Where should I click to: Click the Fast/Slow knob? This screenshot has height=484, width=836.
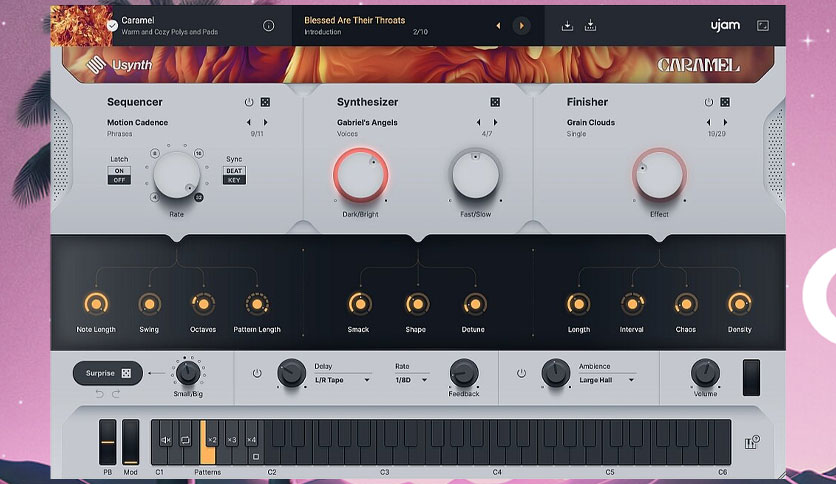point(475,175)
